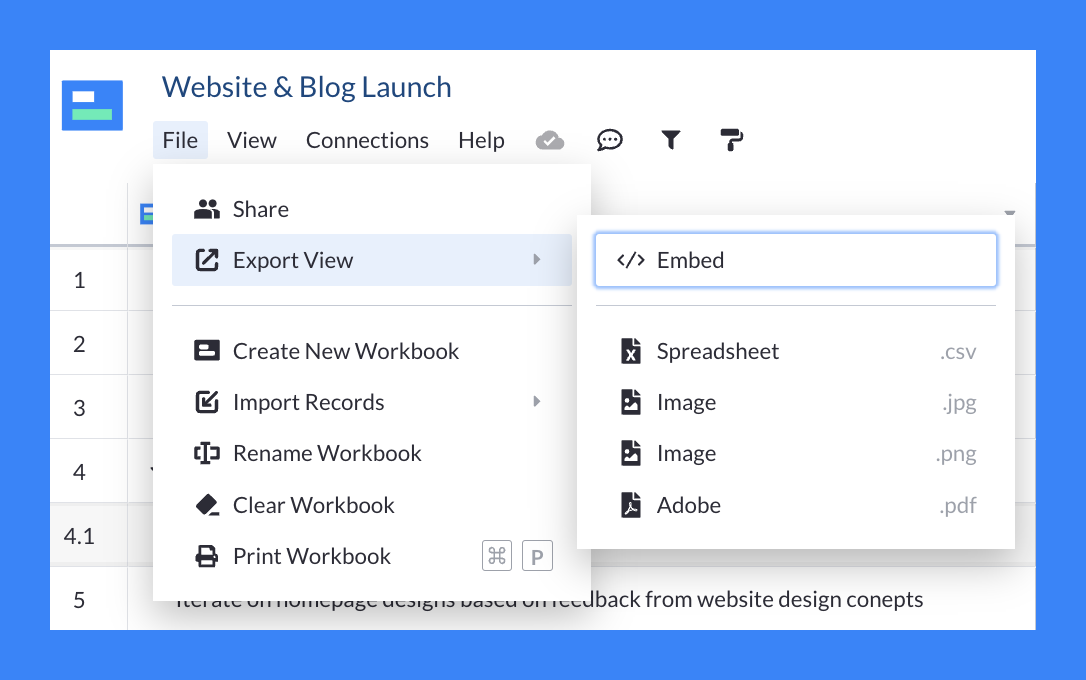Click the Website & Blog Launch title
The image size is (1086, 680).
307,87
